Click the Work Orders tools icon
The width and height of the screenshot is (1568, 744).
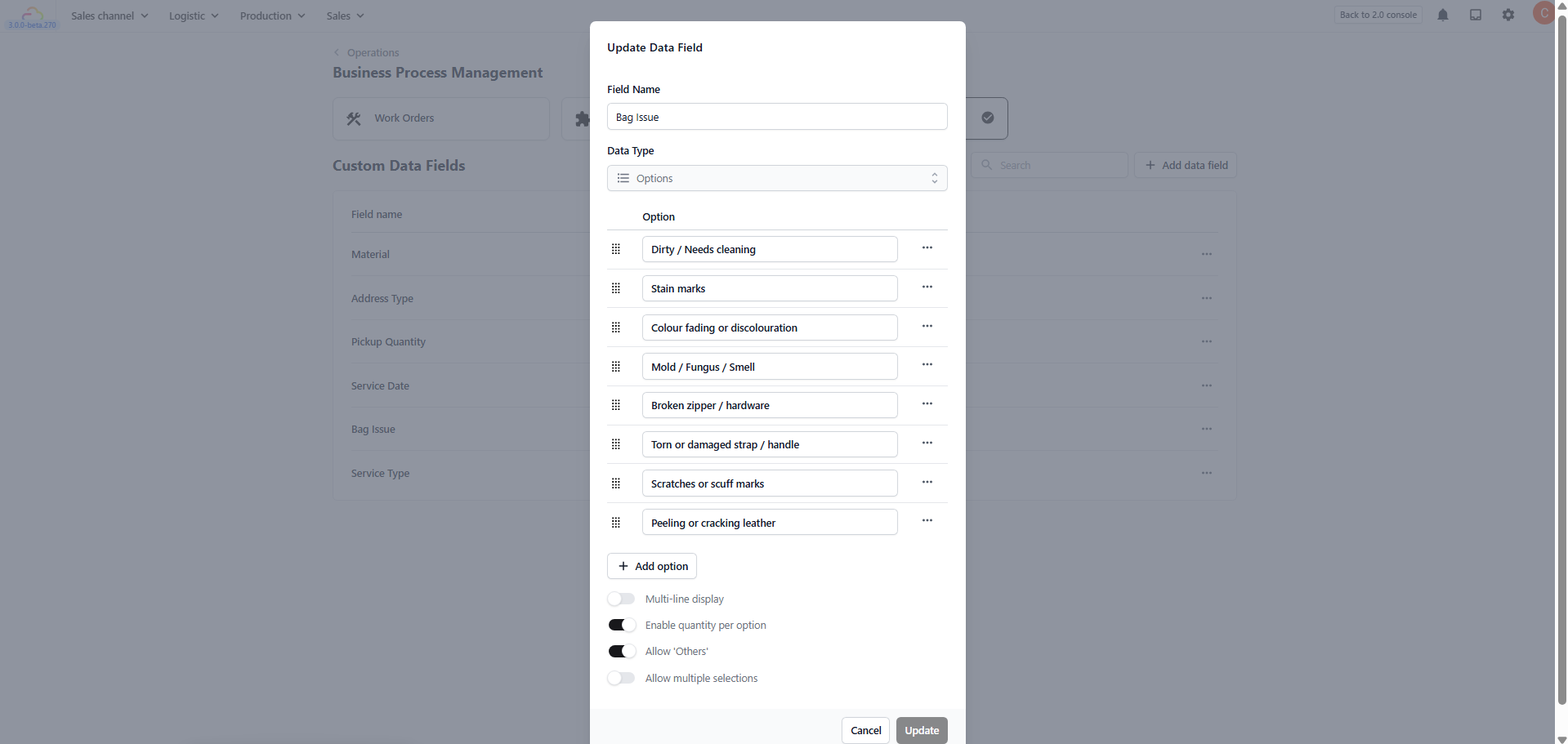354,118
